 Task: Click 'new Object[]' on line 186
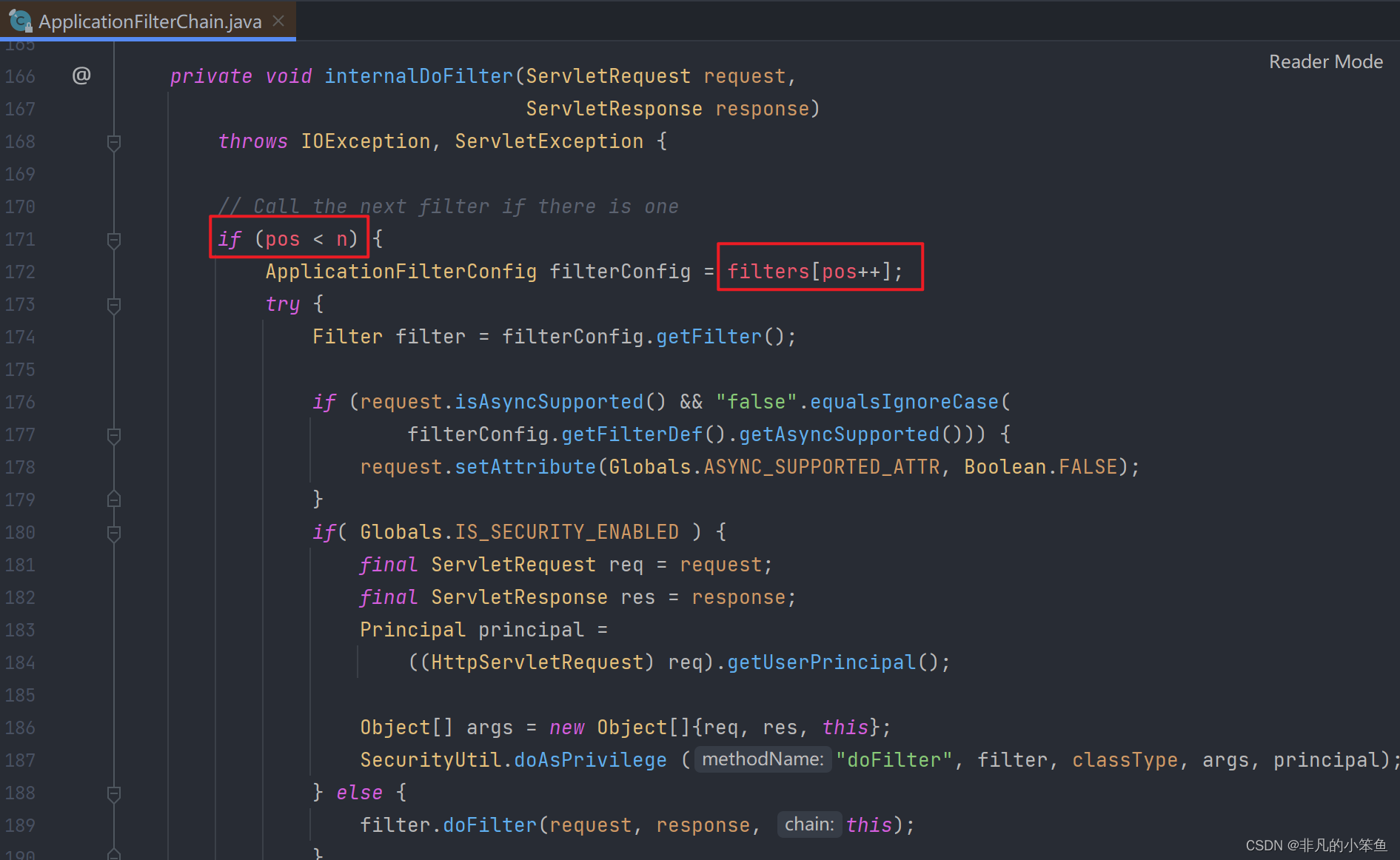(620, 728)
